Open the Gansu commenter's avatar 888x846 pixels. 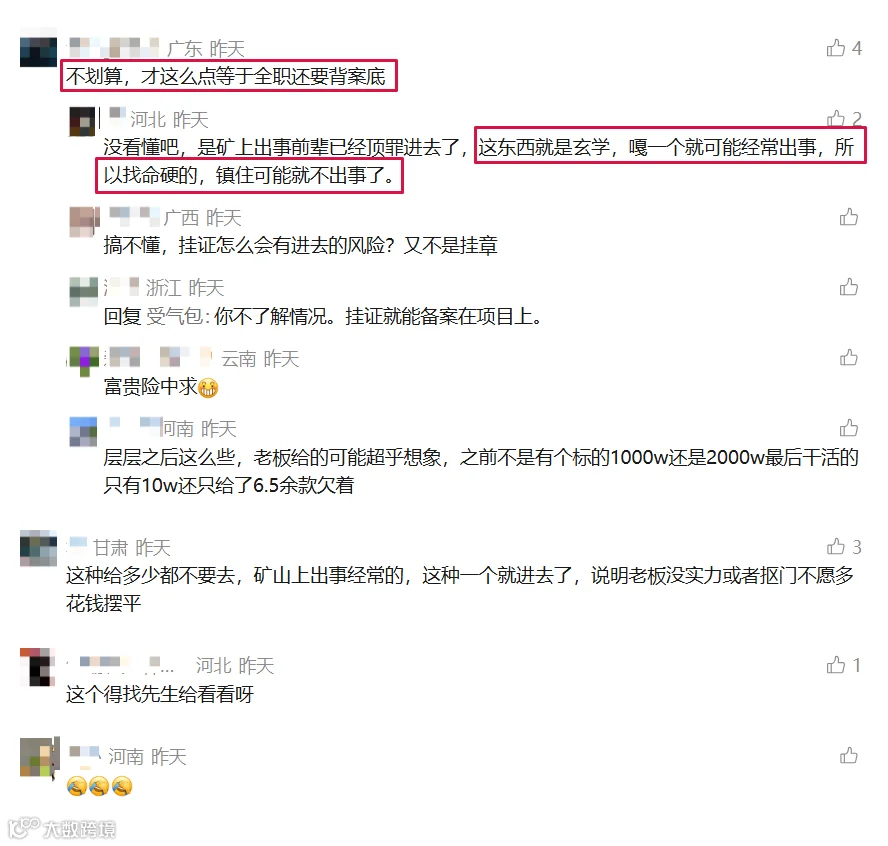[38, 548]
